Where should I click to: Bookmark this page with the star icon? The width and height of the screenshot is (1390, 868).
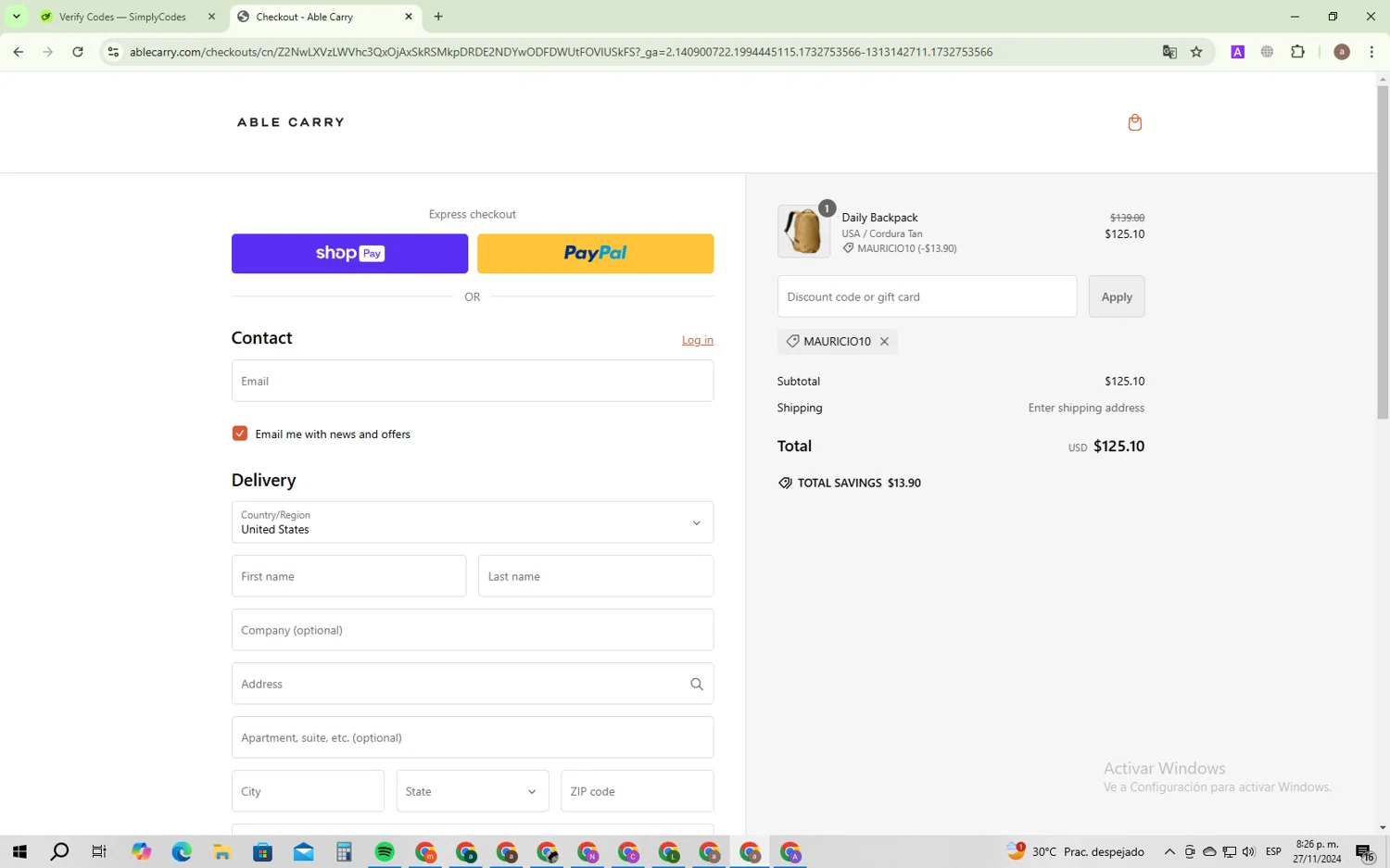click(1196, 52)
